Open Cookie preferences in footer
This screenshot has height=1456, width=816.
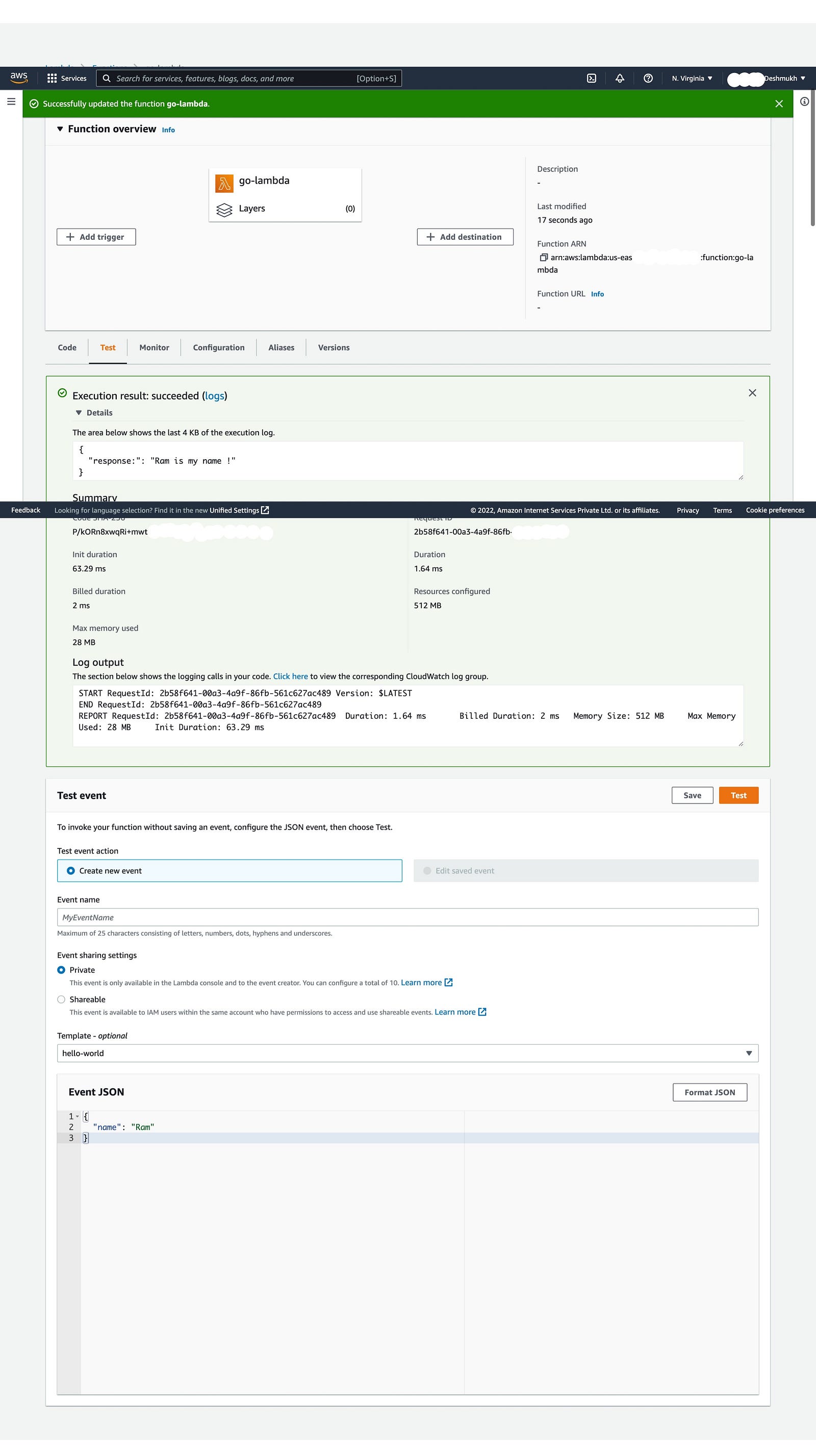775,510
